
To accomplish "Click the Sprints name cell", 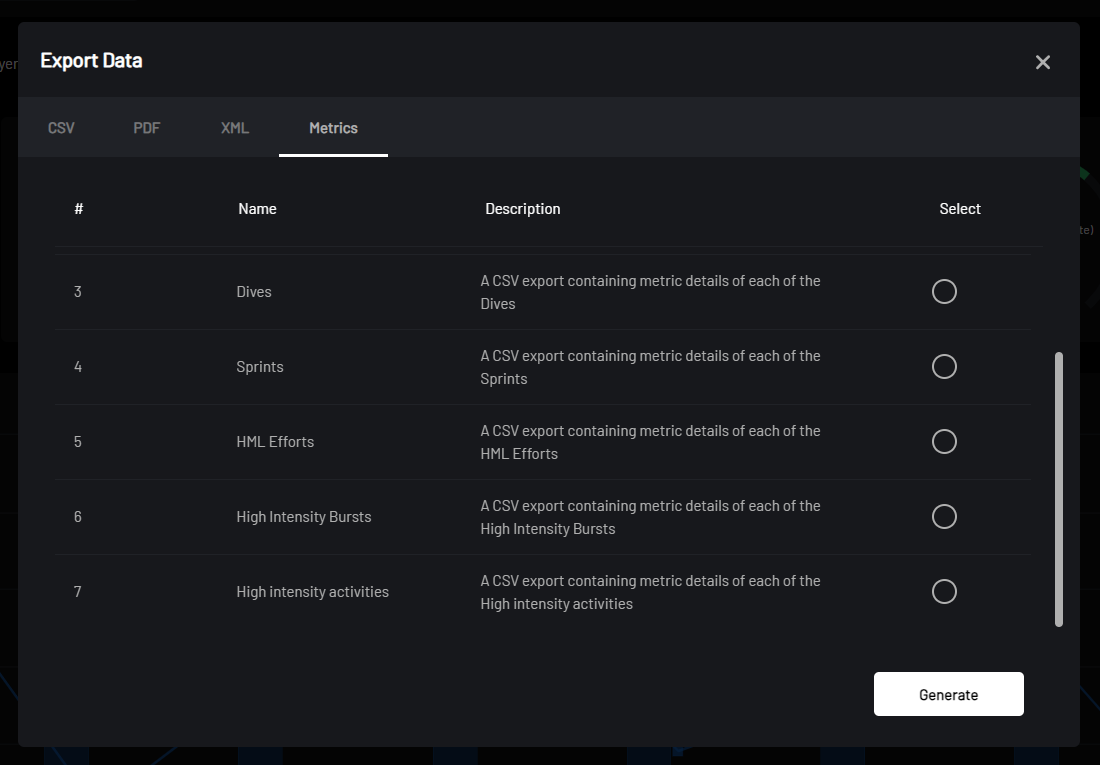I will 260,367.
